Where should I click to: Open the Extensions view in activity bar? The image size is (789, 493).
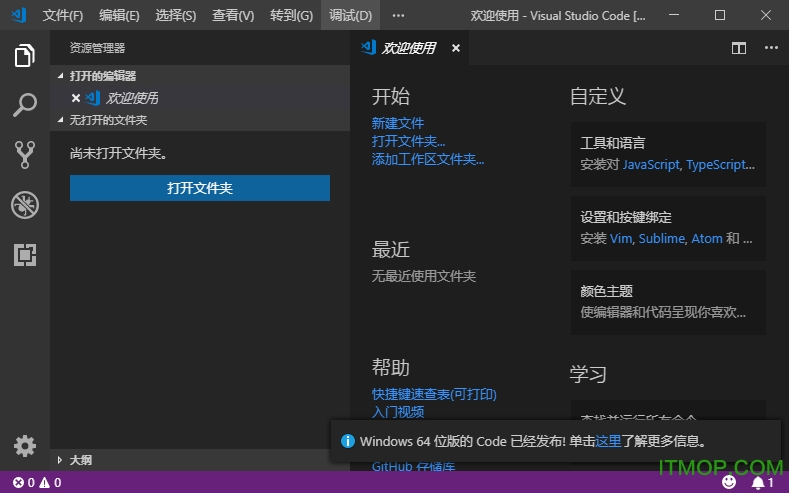tap(25, 255)
